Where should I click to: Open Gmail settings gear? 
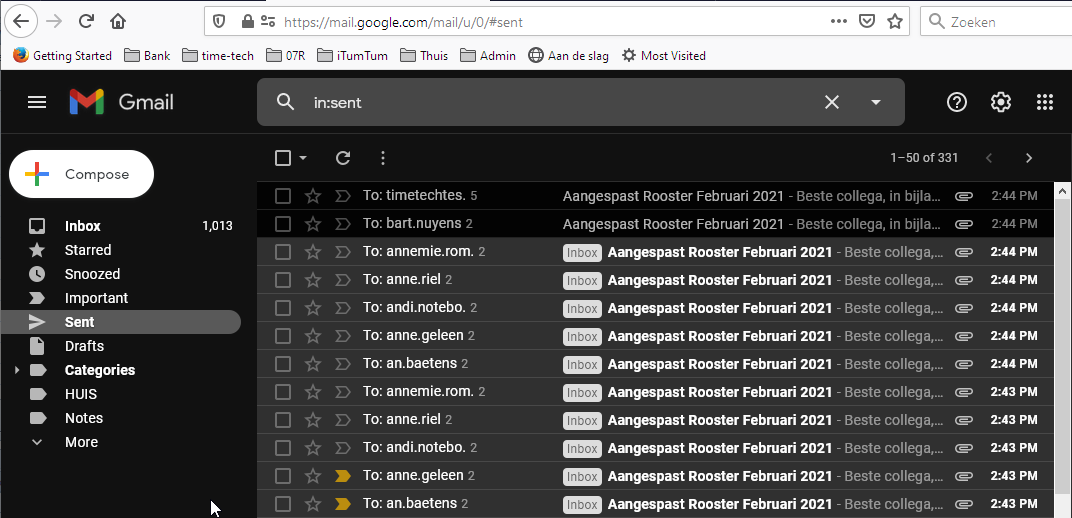click(1001, 103)
